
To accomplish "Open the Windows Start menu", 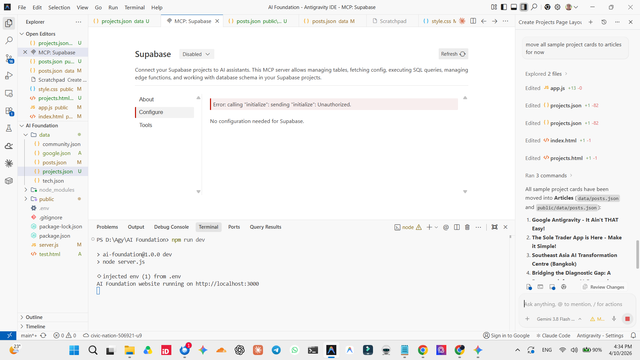I will click(74, 350).
